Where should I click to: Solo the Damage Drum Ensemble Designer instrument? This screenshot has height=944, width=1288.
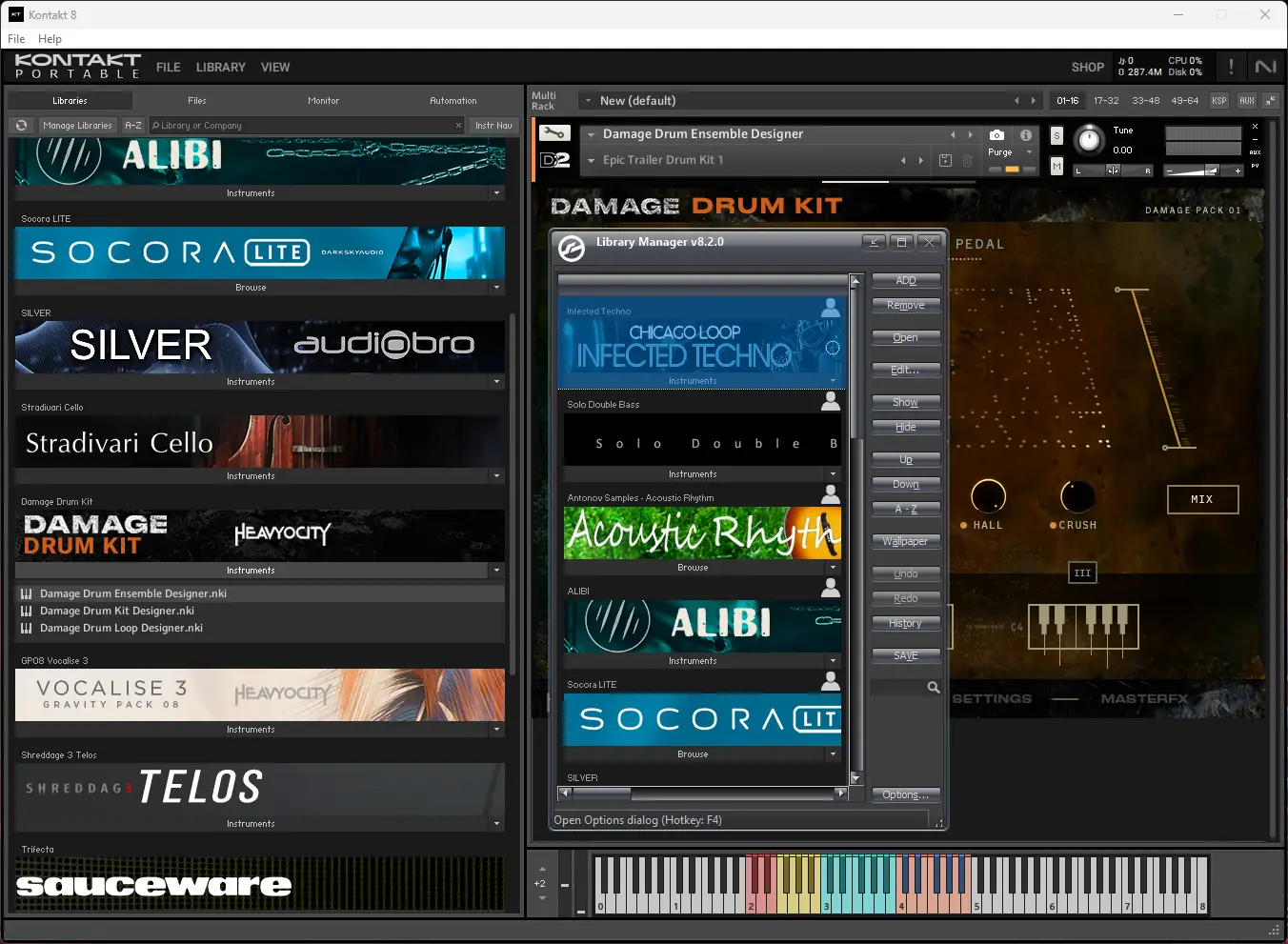click(x=1056, y=135)
